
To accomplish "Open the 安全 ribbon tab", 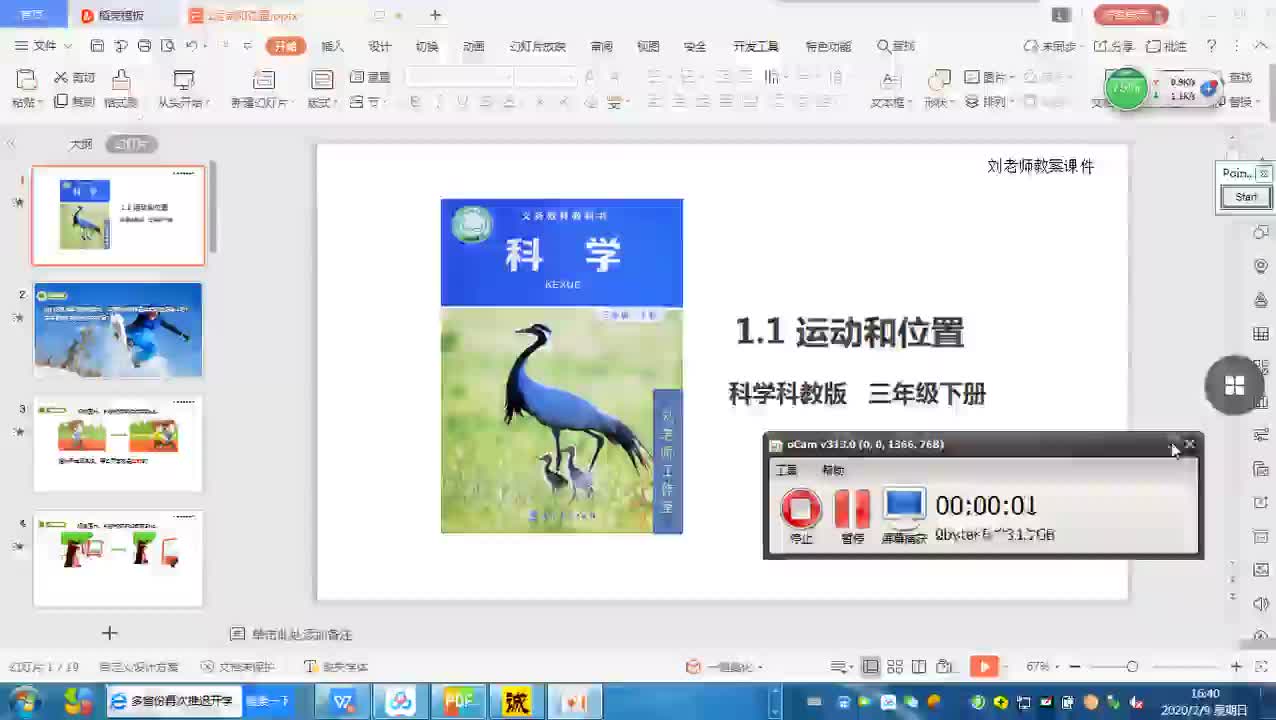I will tap(695, 46).
